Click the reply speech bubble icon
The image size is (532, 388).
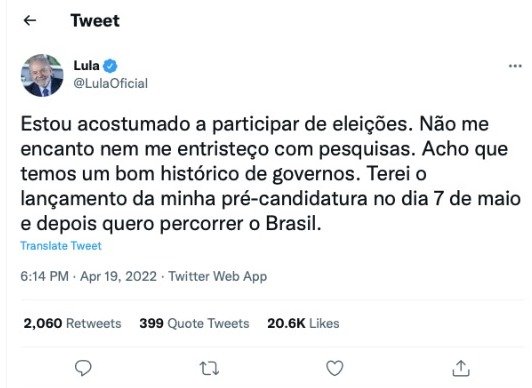point(83,368)
